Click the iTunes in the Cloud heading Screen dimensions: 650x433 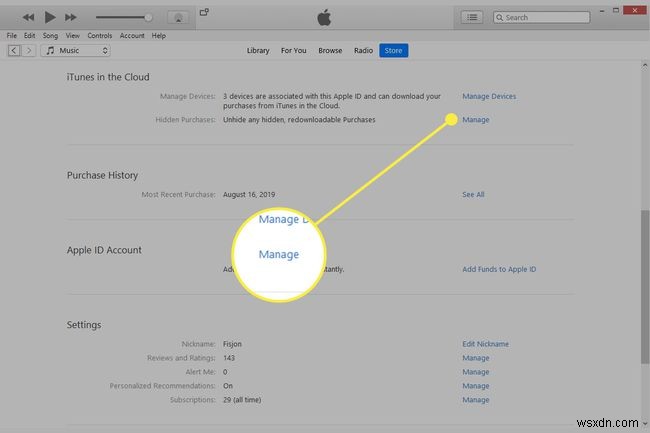(x=108, y=77)
